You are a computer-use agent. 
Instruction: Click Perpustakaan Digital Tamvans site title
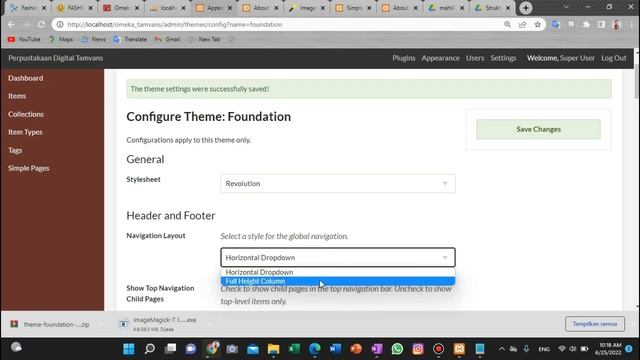click(56, 58)
